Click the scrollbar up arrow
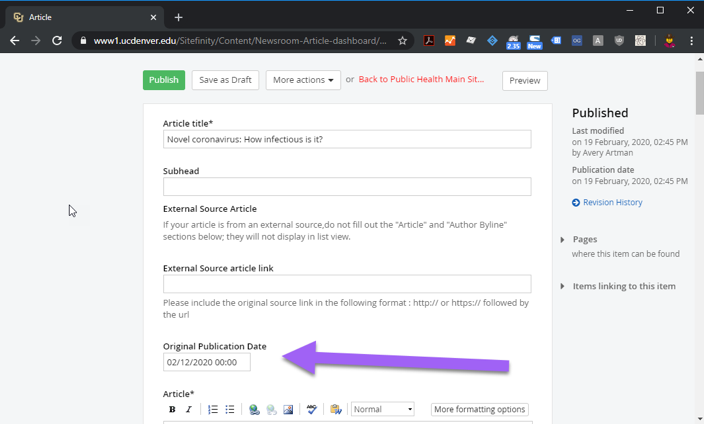The height and width of the screenshot is (424, 704). 700,59
